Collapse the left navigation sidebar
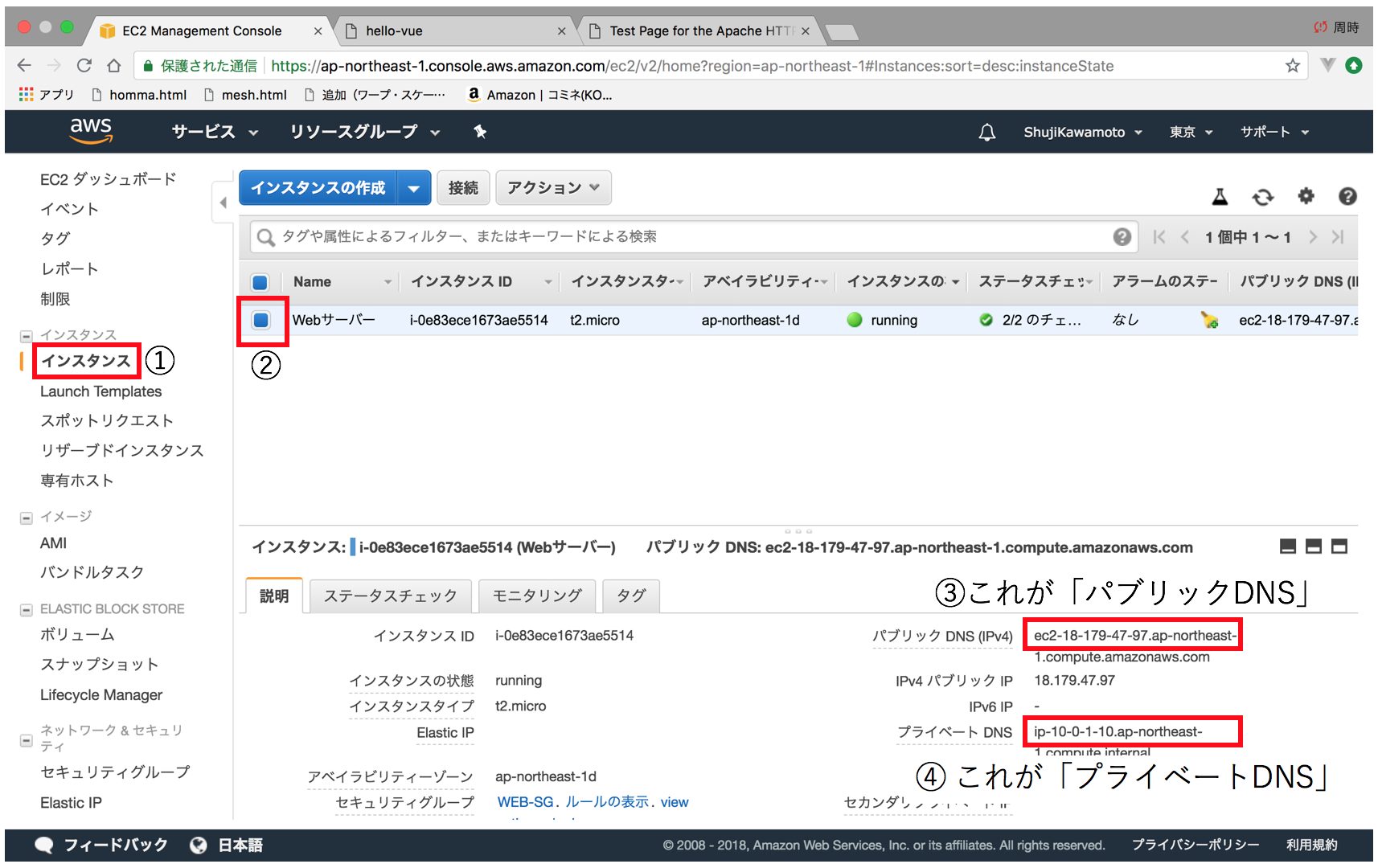 [x=223, y=203]
